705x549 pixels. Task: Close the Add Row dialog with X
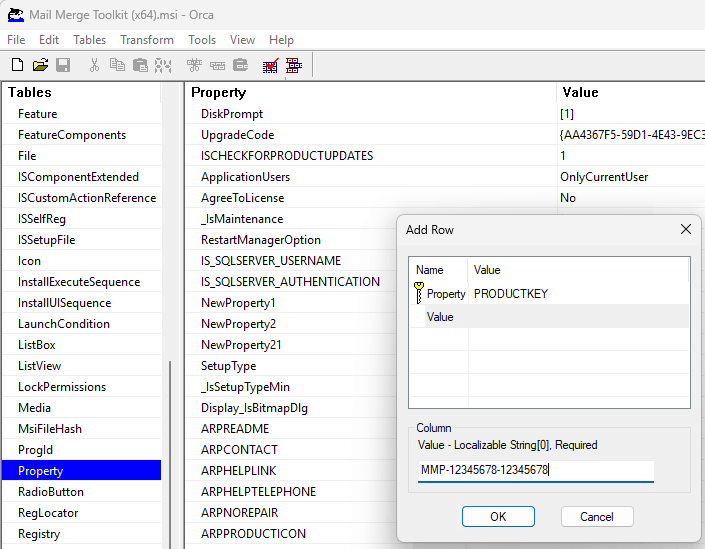coord(686,229)
